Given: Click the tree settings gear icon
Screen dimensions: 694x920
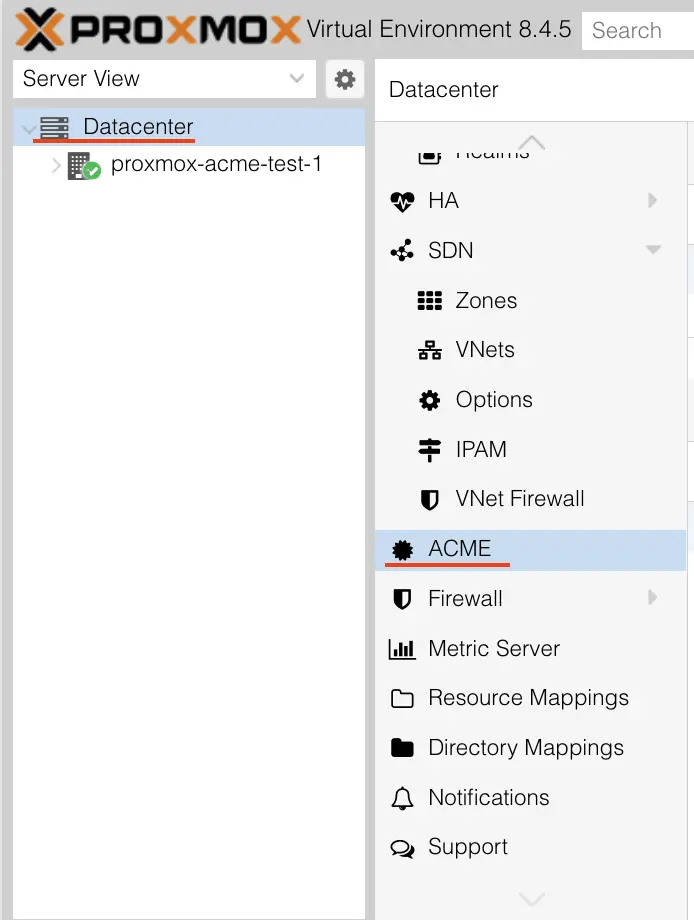Looking at the screenshot, I should coord(345,79).
